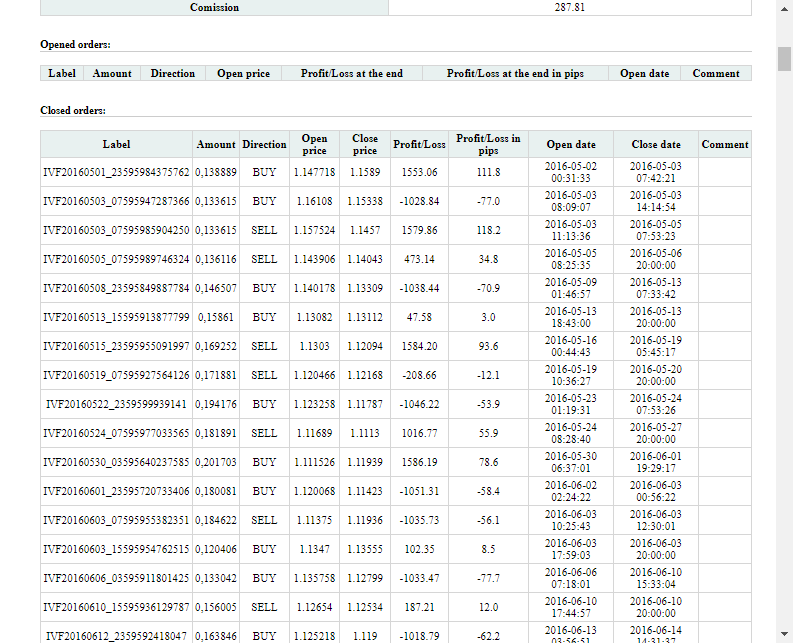Click amount cell 0,201703
The height and width of the screenshot is (643, 793).
(216, 462)
